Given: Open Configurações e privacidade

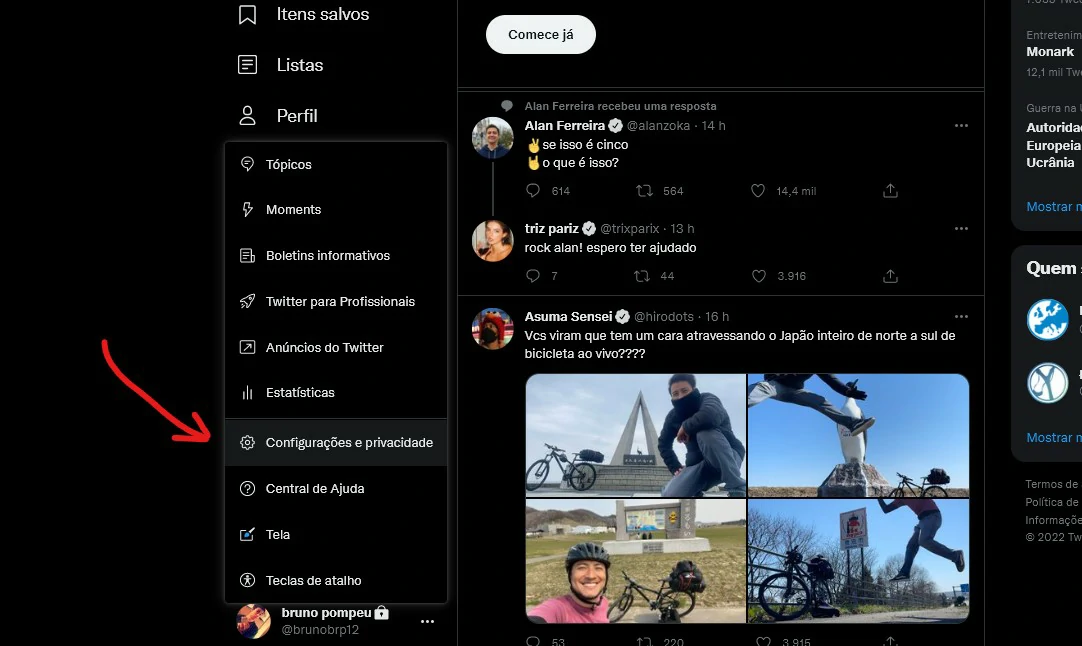Looking at the screenshot, I should (x=336, y=442).
